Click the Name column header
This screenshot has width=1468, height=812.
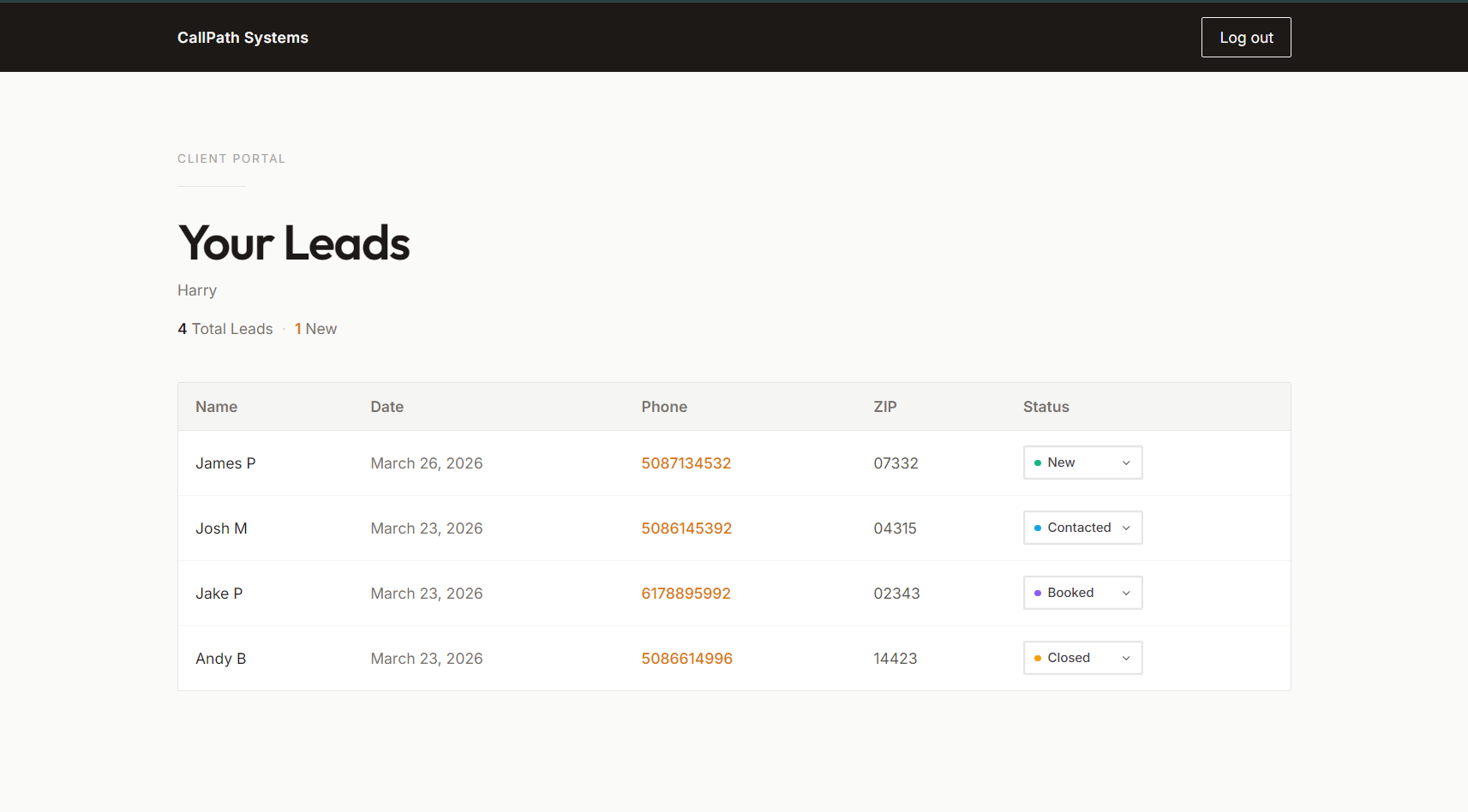(216, 406)
